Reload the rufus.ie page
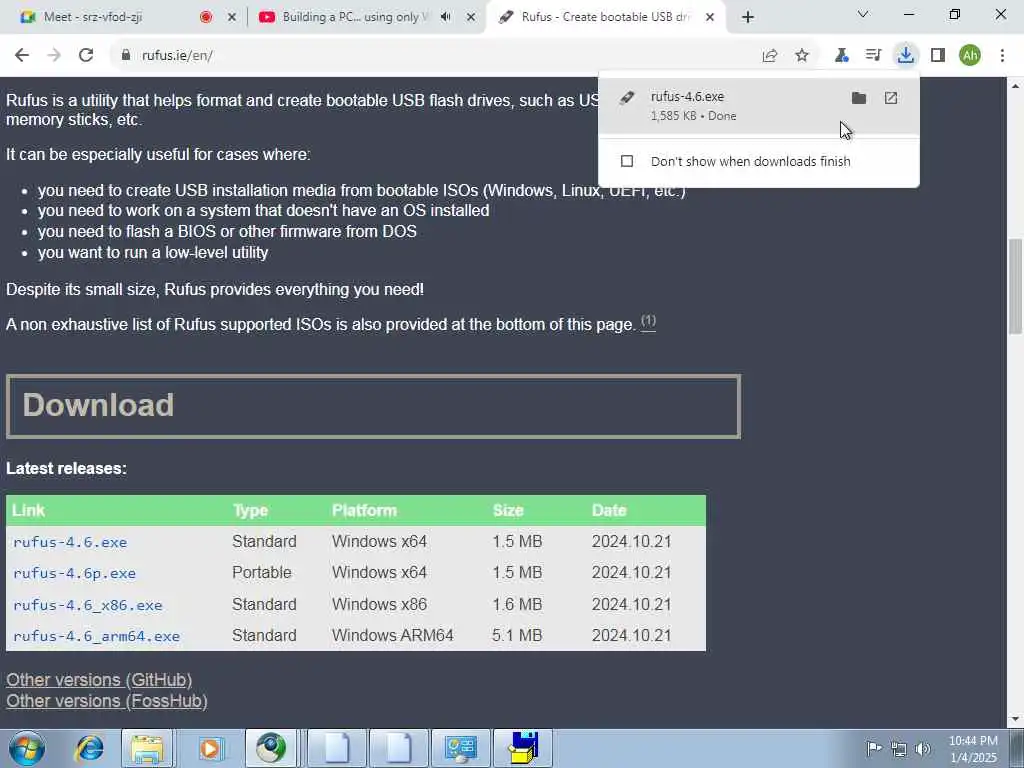This screenshot has width=1024, height=768. [86, 56]
